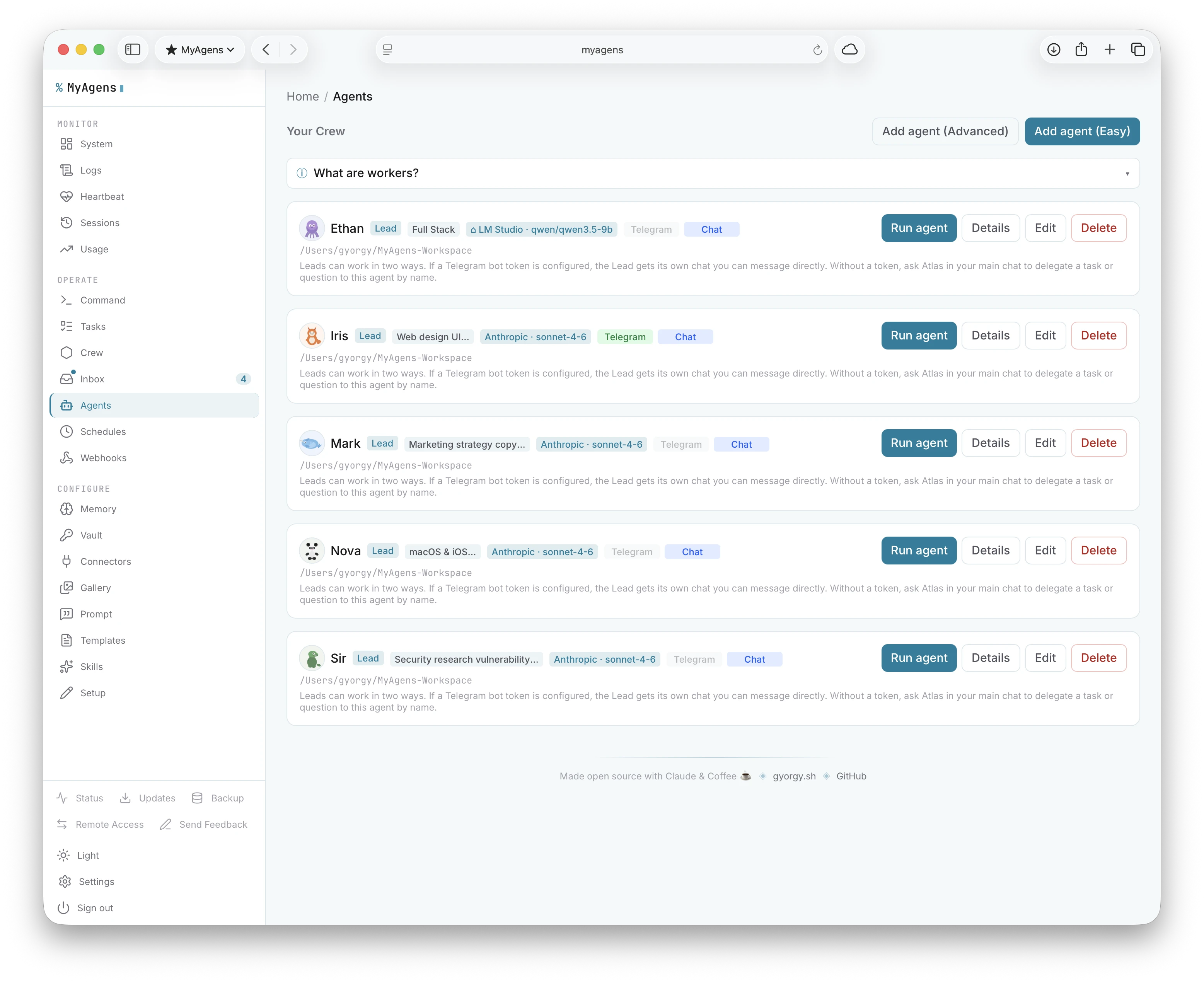Open the browser downloads icon
Image resolution: width=1204 pixels, height=982 pixels.
click(1054, 49)
